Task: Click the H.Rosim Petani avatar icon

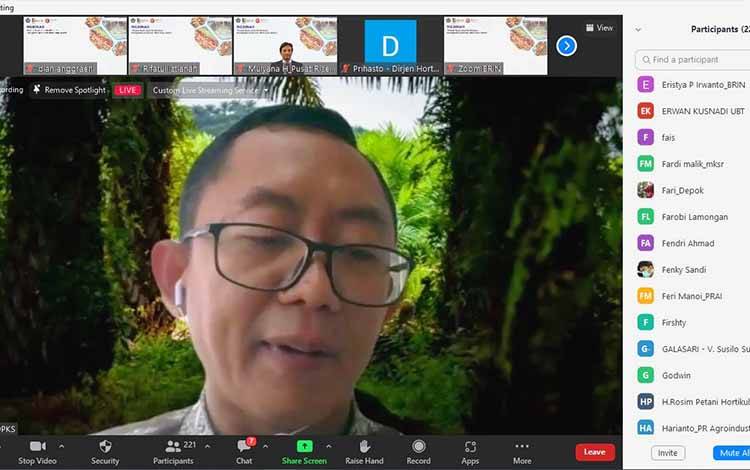Action: (645, 402)
